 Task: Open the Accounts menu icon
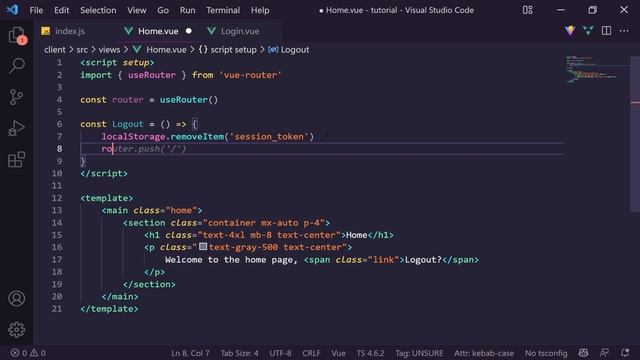pos(17,298)
